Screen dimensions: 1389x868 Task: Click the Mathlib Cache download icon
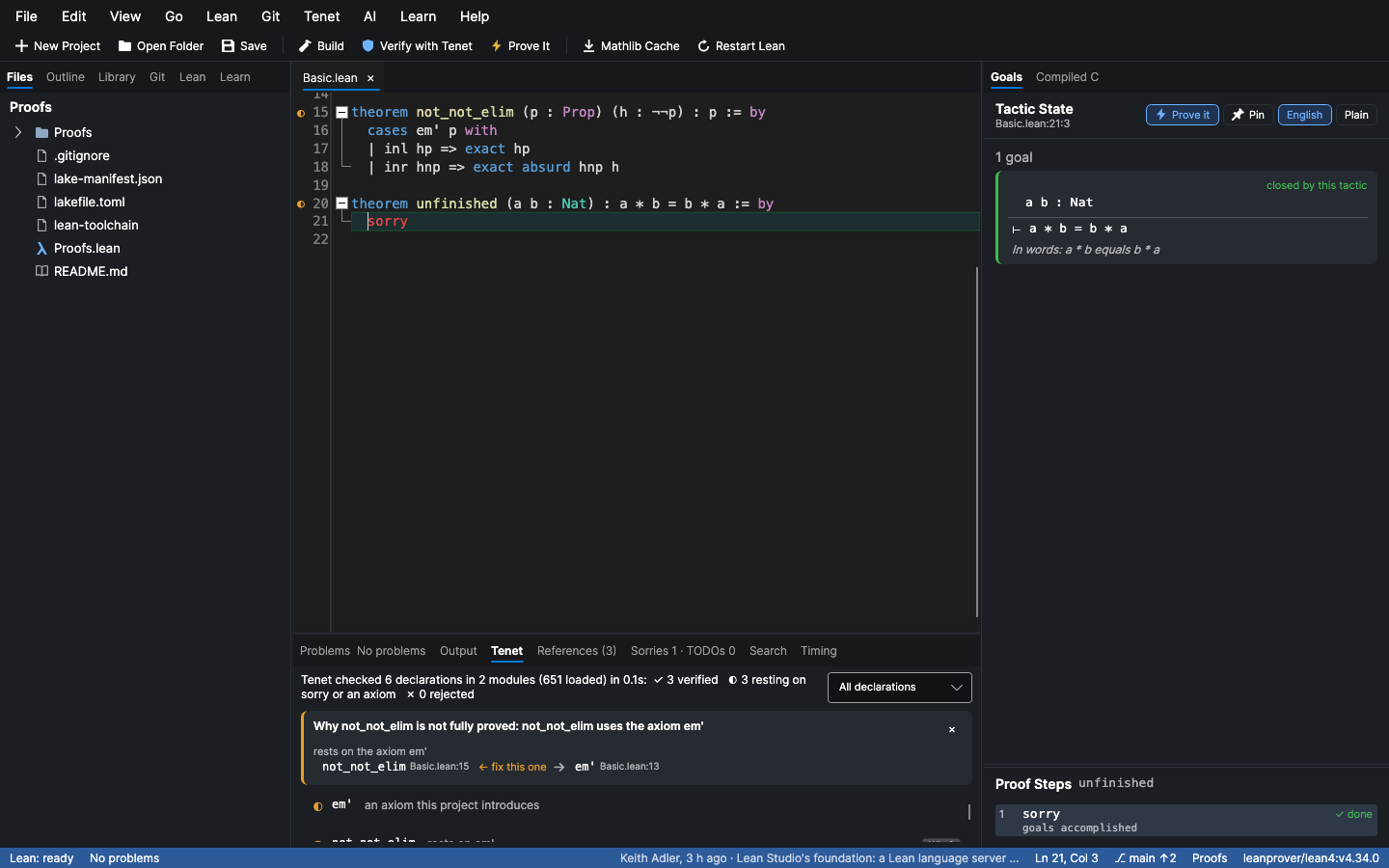click(x=588, y=46)
